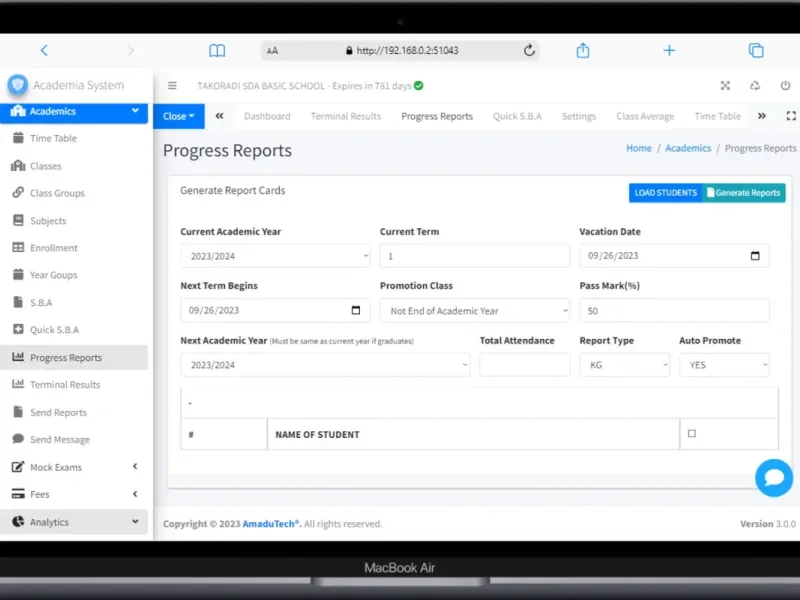Follow the Academics breadcrumb link
This screenshot has width=800, height=600.
pyautogui.click(x=688, y=148)
